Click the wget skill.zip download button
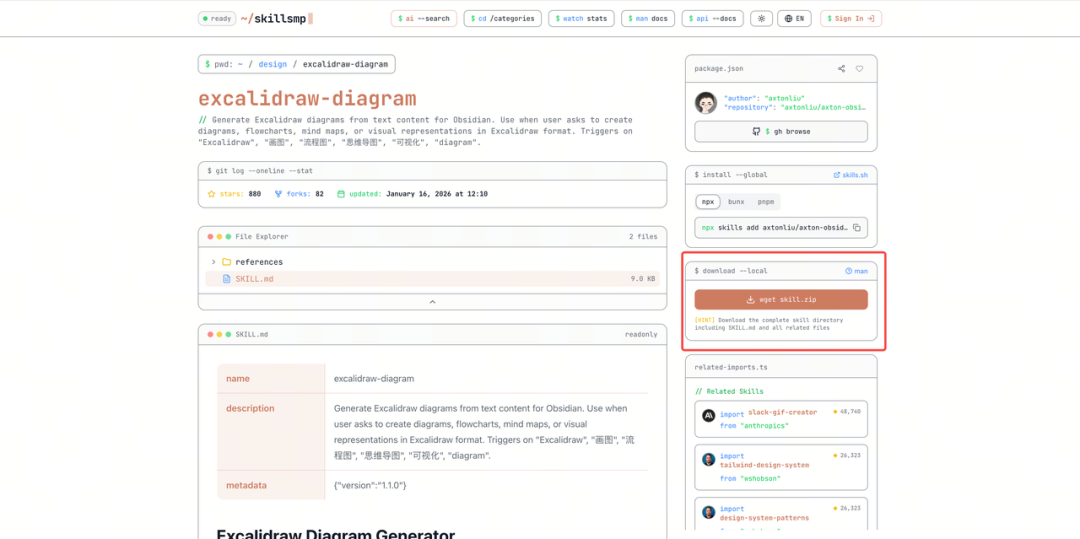Image resolution: width=1080 pixels, height=539 pixels. point(781,299)
